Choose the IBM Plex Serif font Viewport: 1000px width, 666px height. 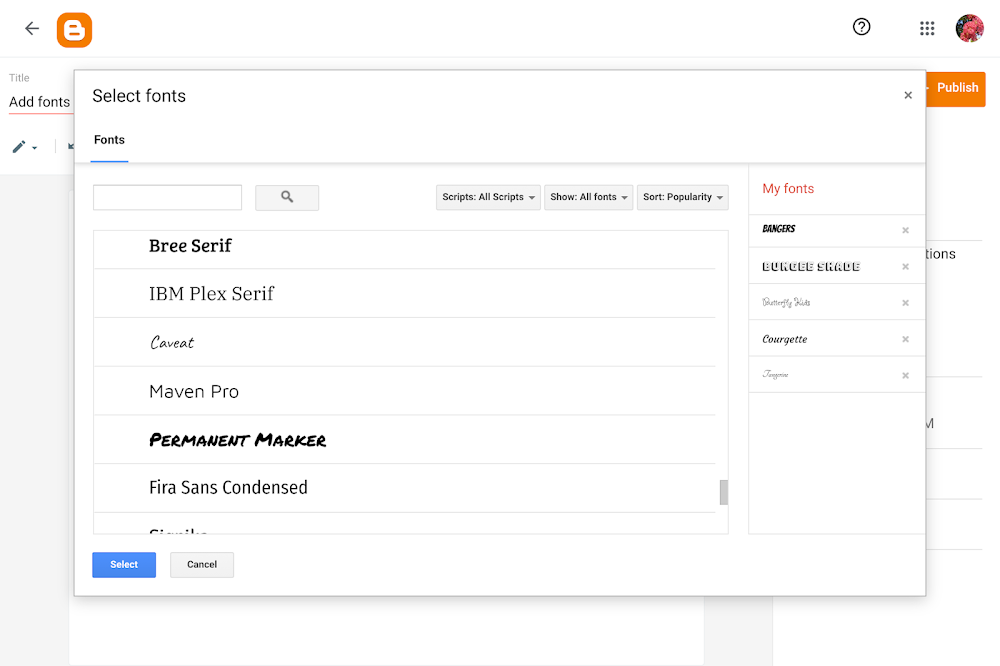[x=404, y=293]
